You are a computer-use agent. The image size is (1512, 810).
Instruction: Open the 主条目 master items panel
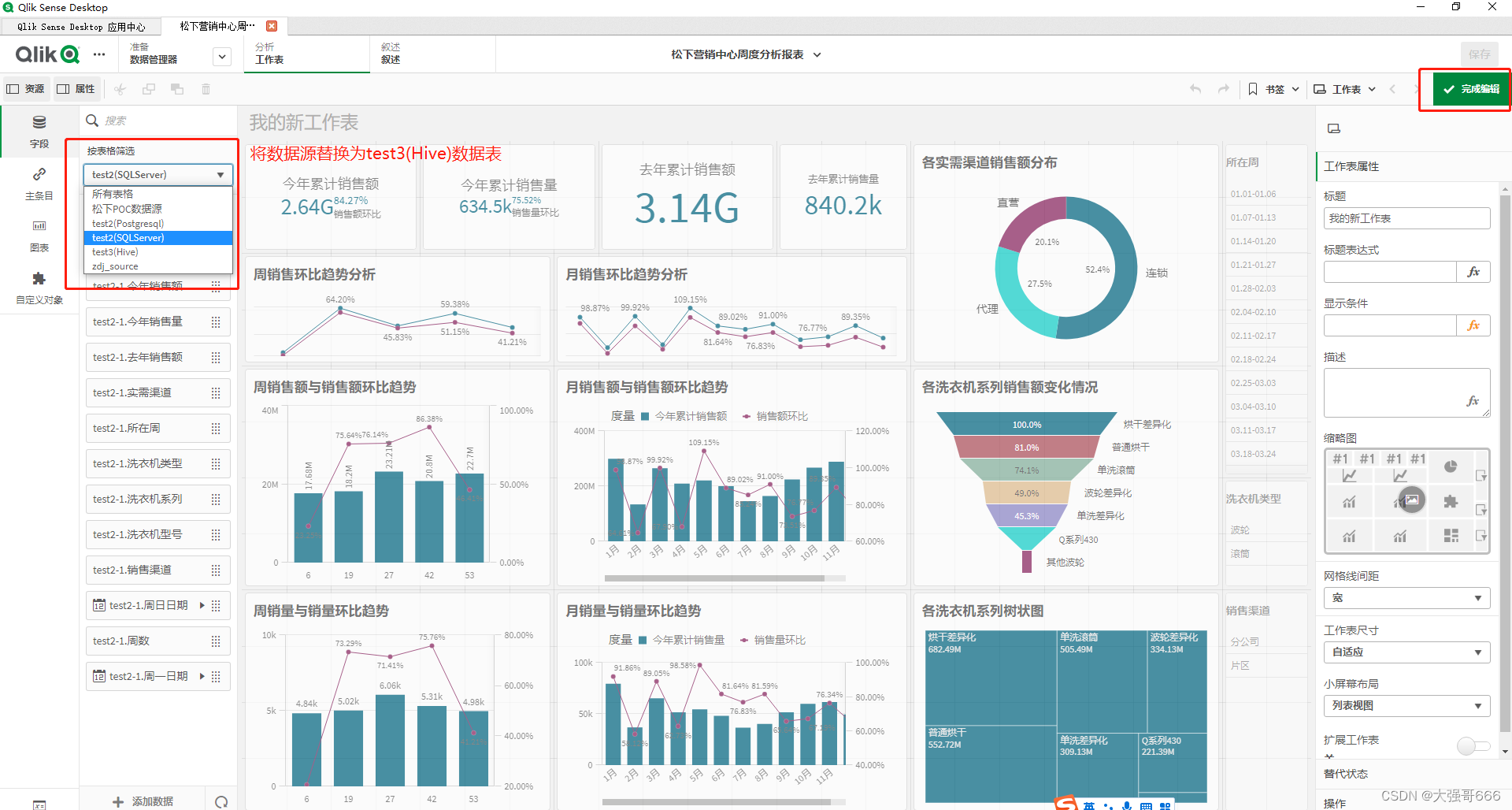39,183
